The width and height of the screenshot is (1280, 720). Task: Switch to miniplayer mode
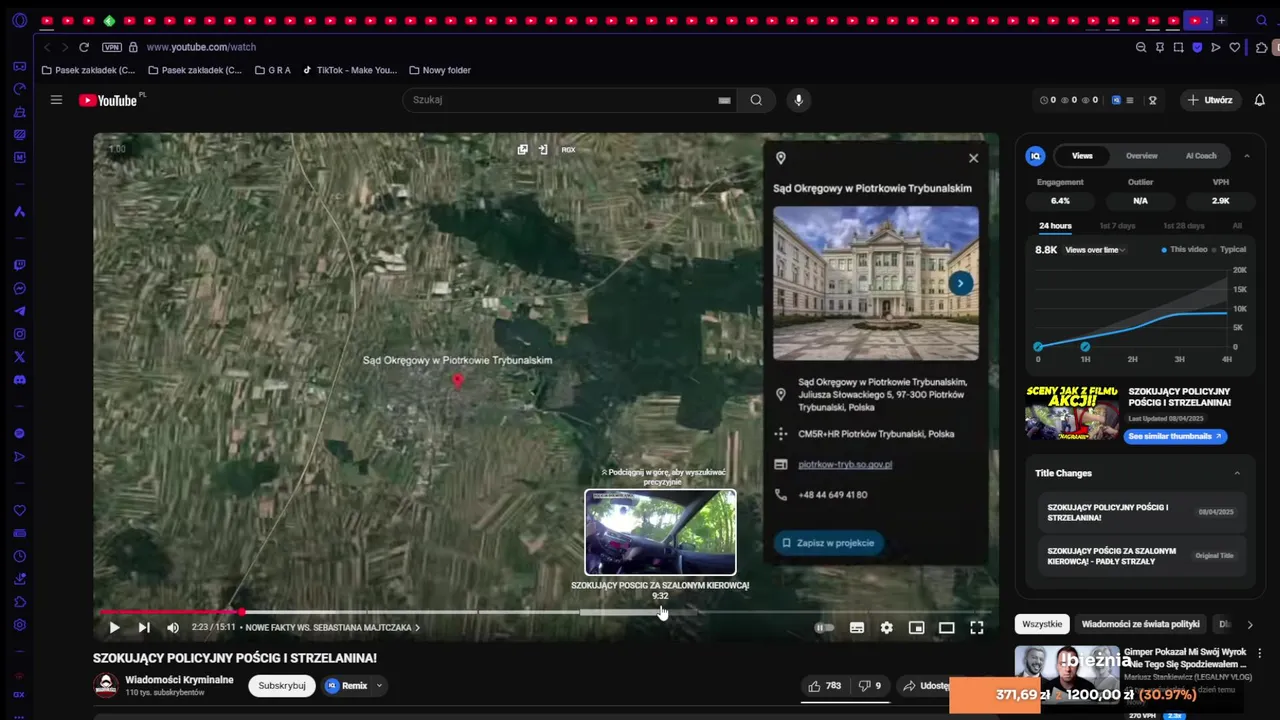point(916,628)
